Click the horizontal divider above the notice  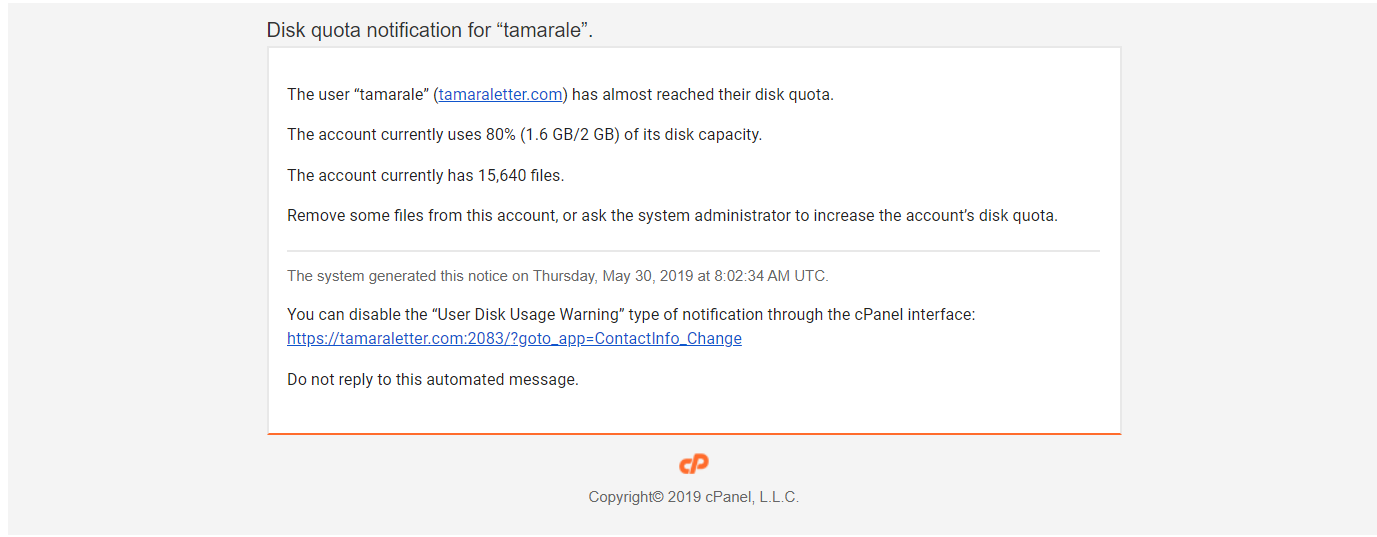coord(693,250)
